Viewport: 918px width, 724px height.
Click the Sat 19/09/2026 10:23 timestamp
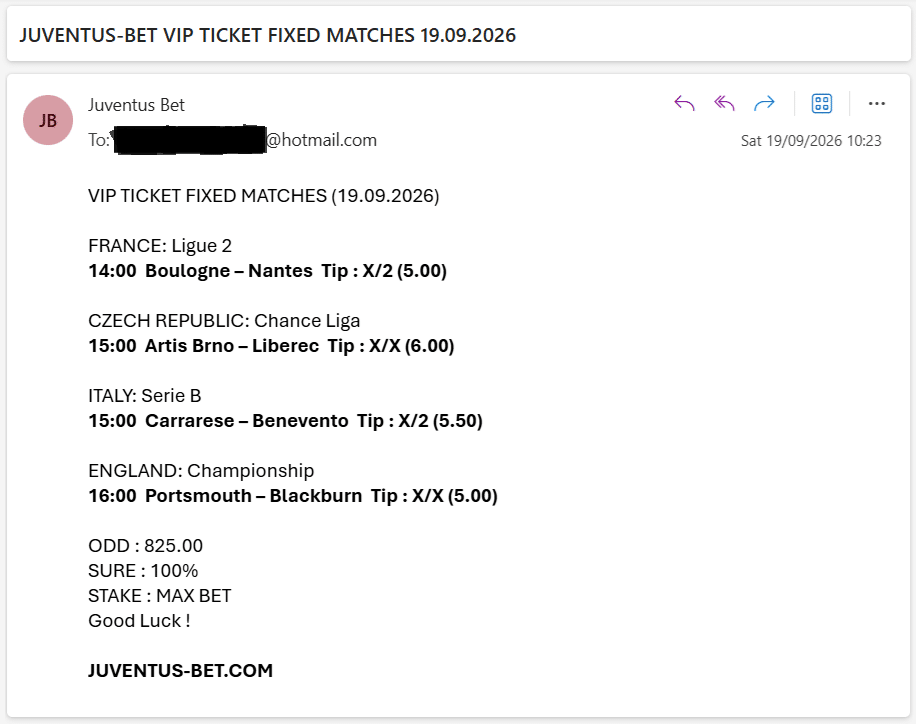coord(811,140)
